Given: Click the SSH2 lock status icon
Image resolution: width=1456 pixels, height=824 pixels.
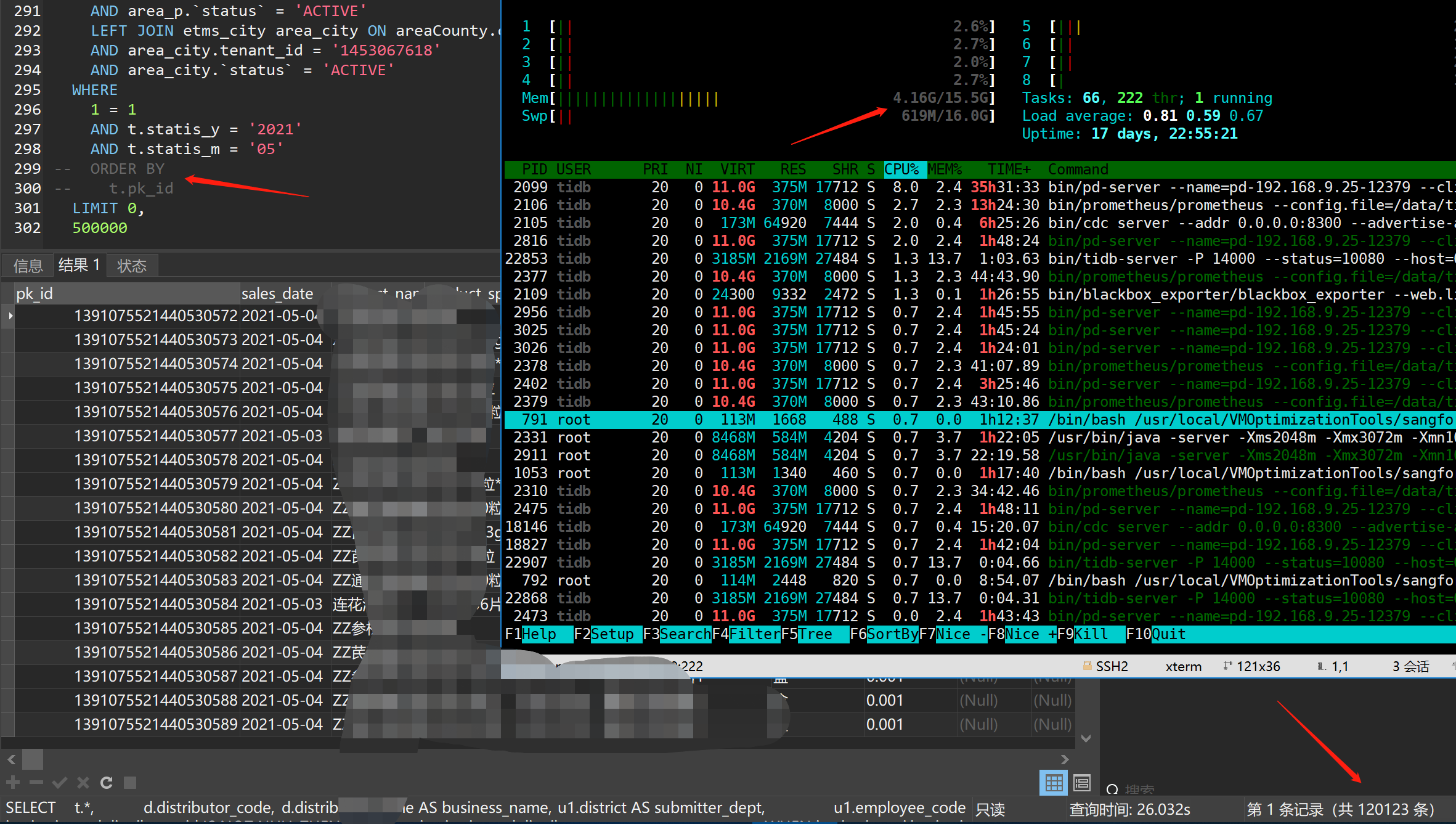Looking at the screenshot, I should tap(1087, 666).
